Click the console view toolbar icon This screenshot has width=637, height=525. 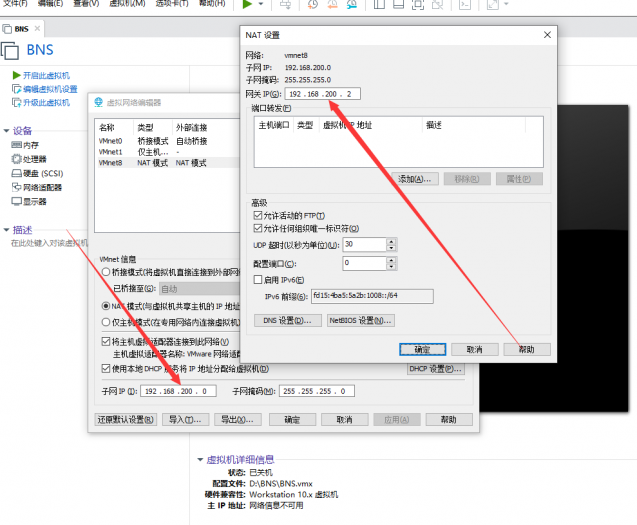[x=465, y=4]
